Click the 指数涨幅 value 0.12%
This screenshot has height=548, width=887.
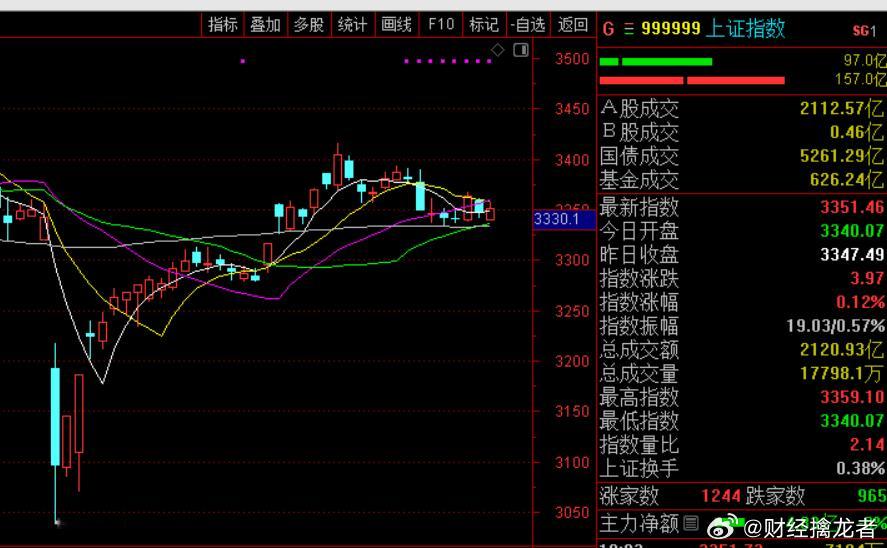[x=860, y=302]
